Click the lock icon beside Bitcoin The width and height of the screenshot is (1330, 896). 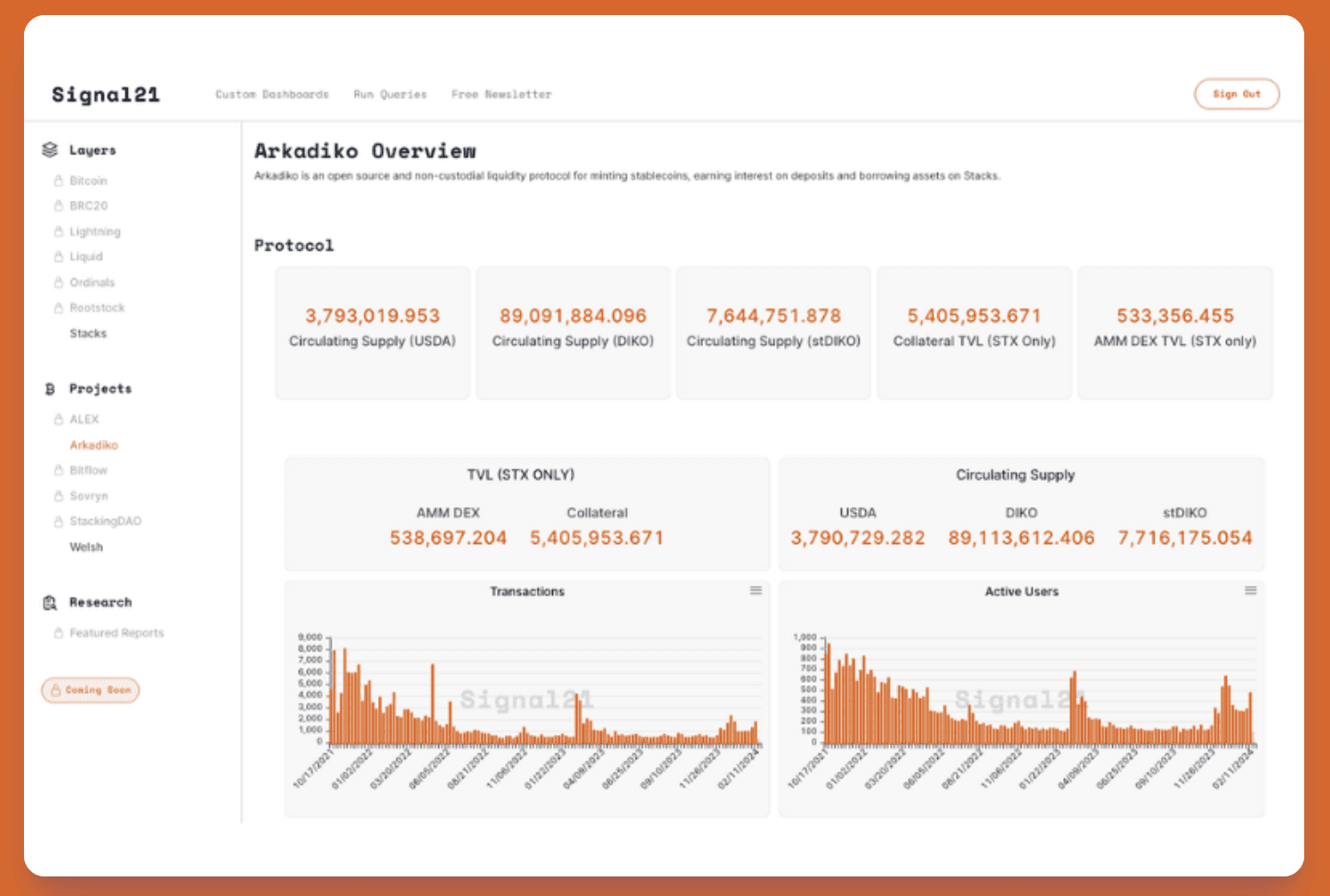tap(59, 180)
